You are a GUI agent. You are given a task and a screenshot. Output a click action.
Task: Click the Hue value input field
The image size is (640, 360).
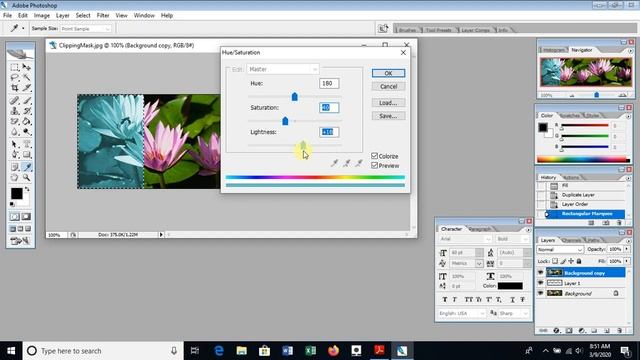tap(329, 83)
